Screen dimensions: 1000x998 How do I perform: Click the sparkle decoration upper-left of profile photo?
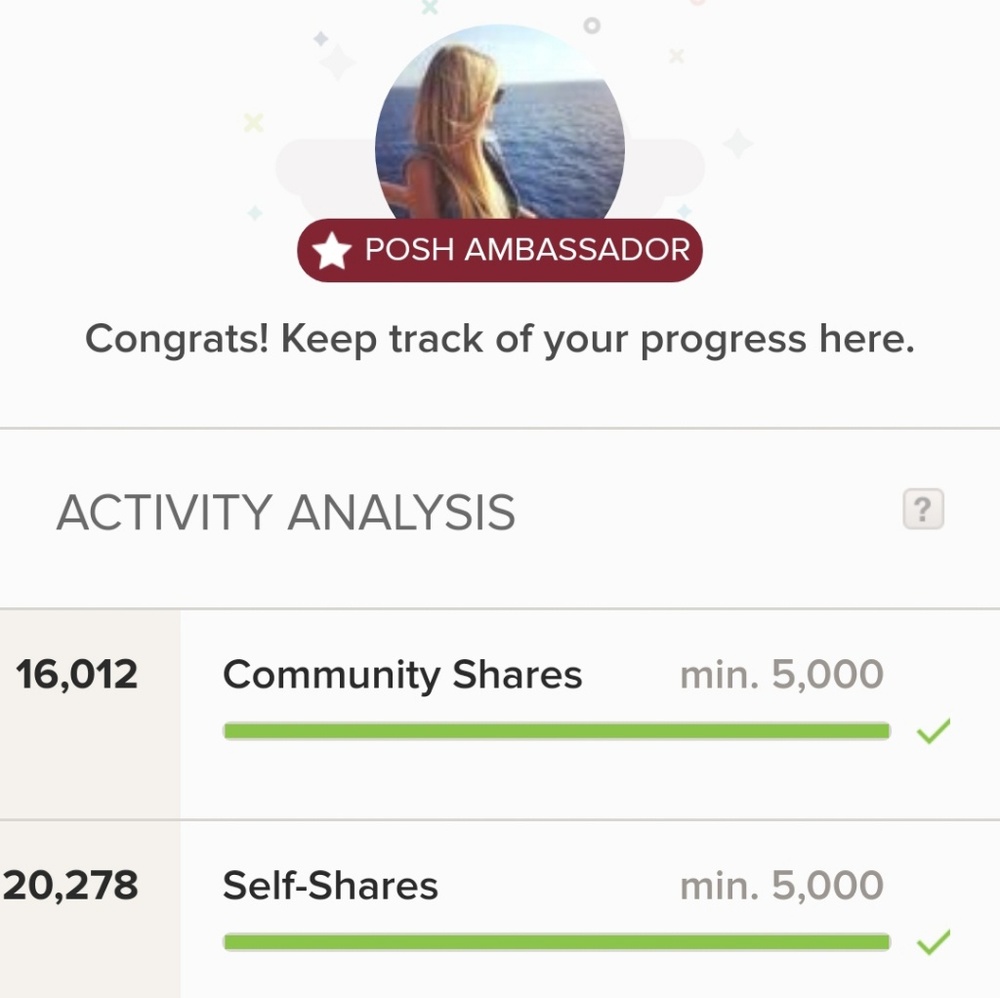click(336, 60)
